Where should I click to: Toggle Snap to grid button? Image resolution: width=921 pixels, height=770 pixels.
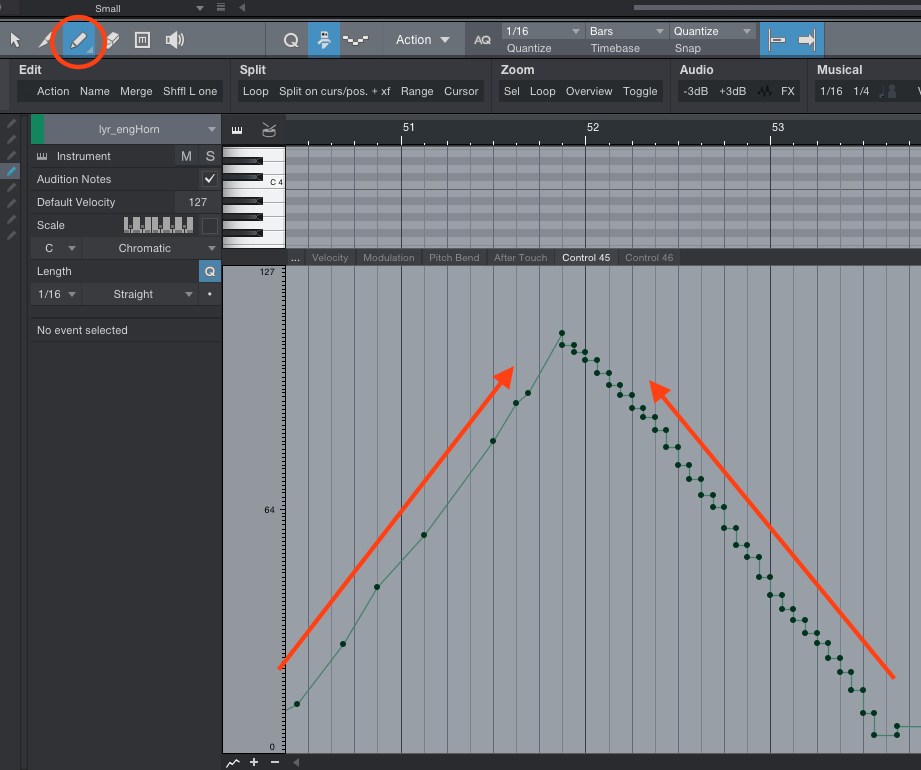click(777, 40)
